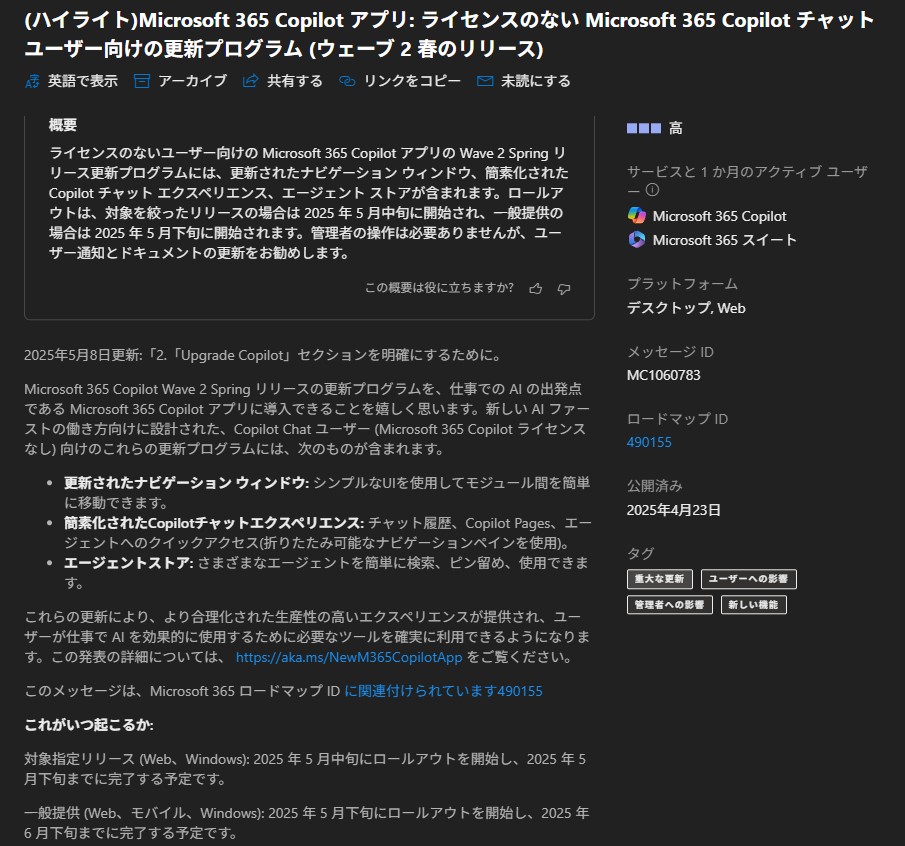This screenshot has width=905, height=846.
Task: Click the 公開済み label
Action: pos(655,486)
